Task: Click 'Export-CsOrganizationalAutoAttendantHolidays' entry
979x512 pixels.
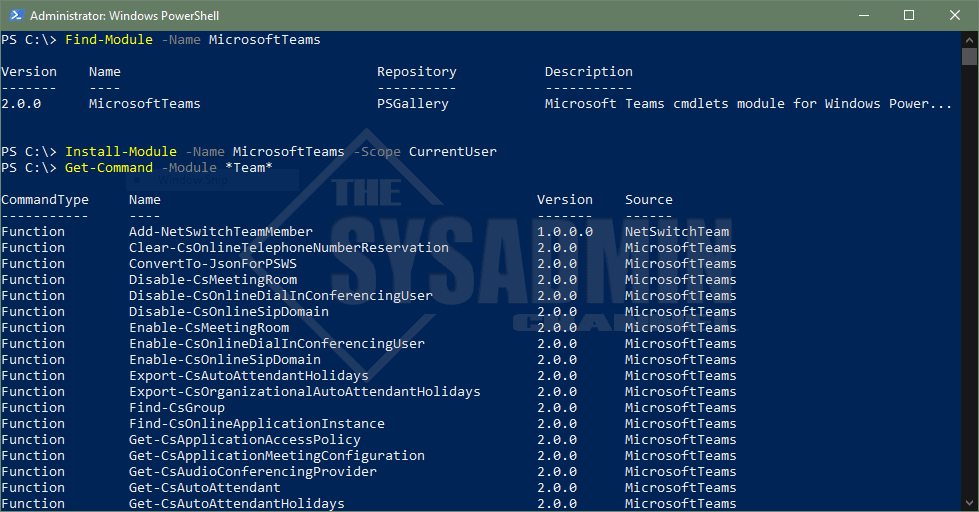Action: click(x=305, y=392)
